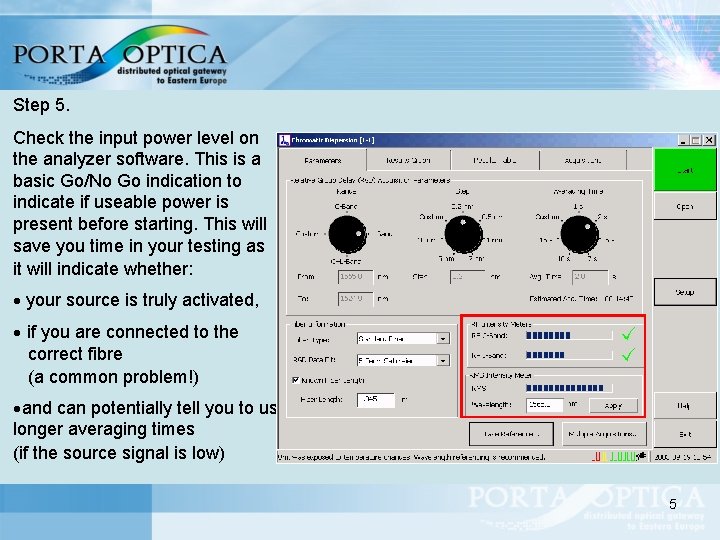
Task: Click the AMS Wavelength input field
Action: (545, 405)
